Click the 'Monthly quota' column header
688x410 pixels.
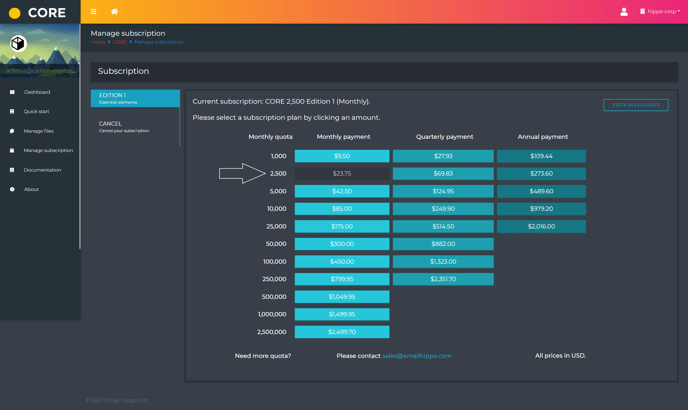coord(270,137)
